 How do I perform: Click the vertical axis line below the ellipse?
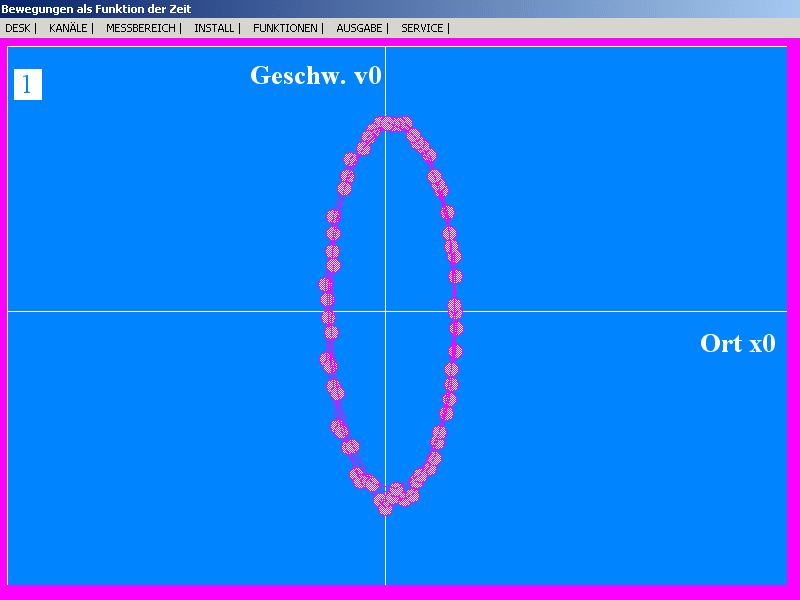click(385, 550)
